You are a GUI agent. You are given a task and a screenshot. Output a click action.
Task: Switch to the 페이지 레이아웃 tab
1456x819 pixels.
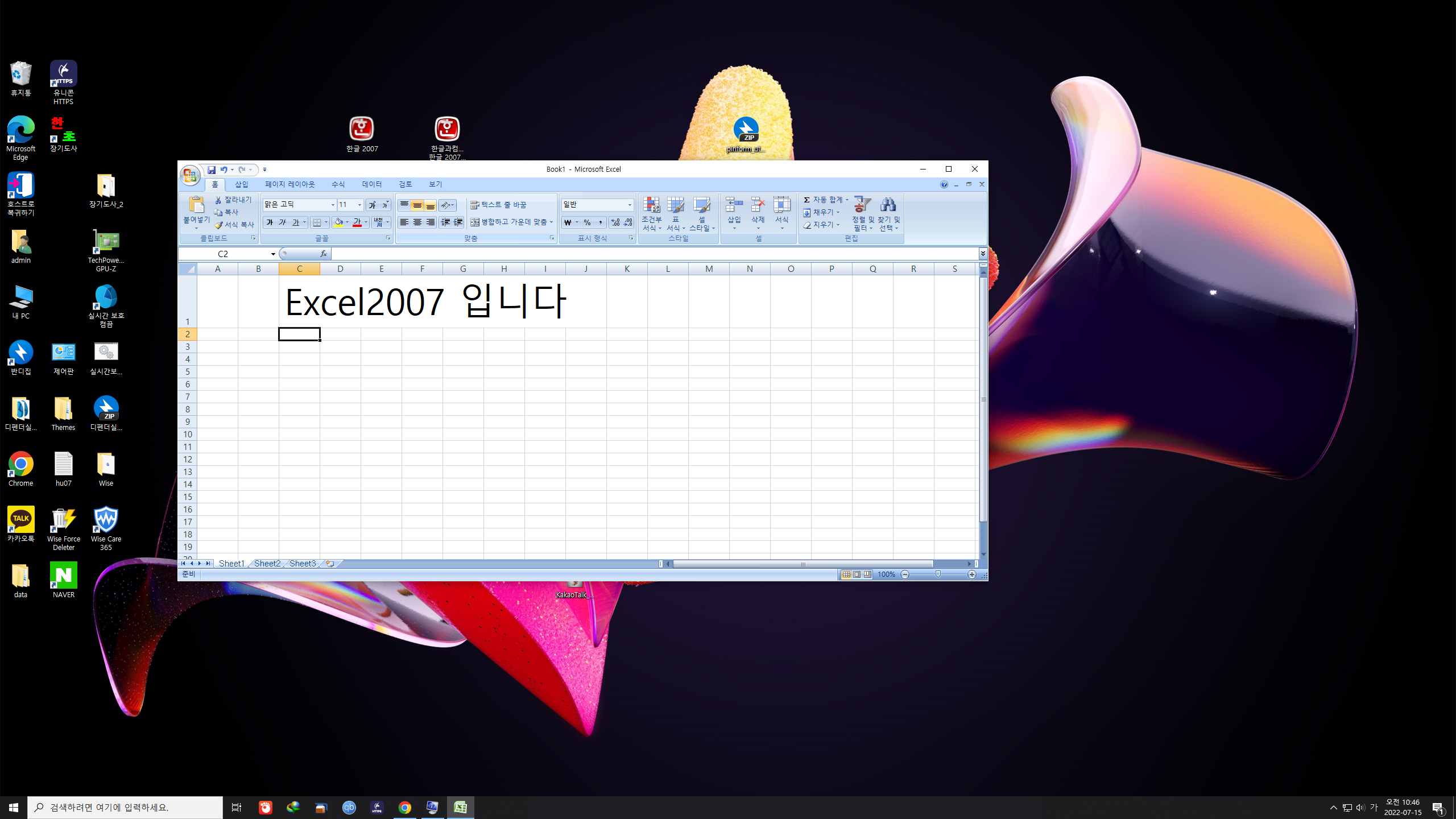[x=289, y=184]
